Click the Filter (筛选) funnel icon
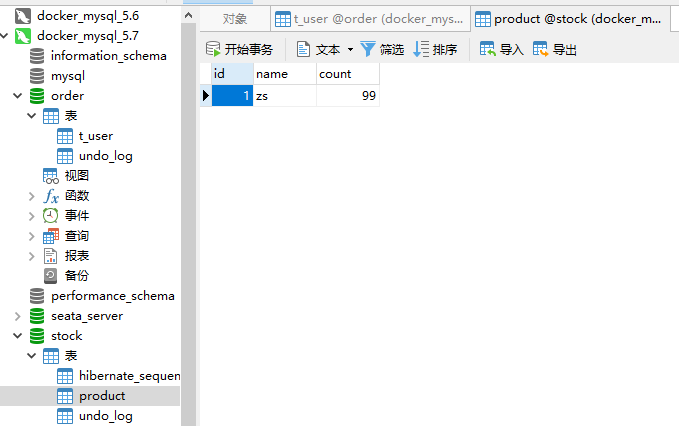Image resolution: width=679 pixels, height=426 pixels. (368, 49)
